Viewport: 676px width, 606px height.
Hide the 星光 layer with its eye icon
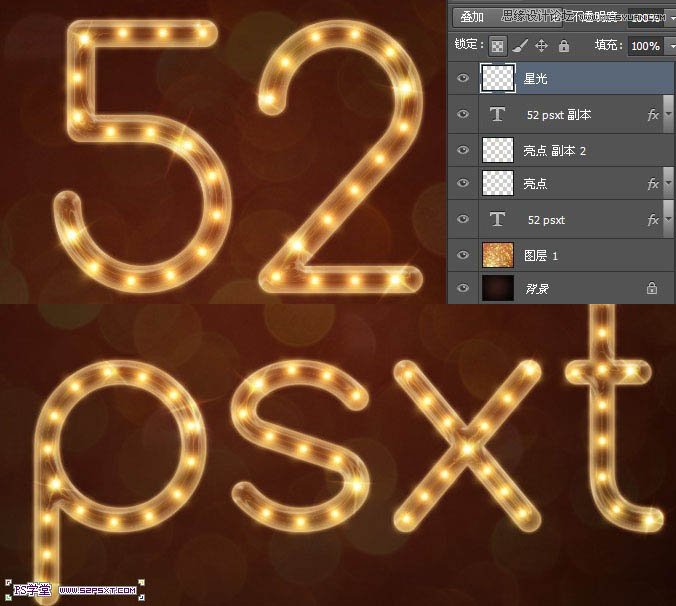[462, 79]
